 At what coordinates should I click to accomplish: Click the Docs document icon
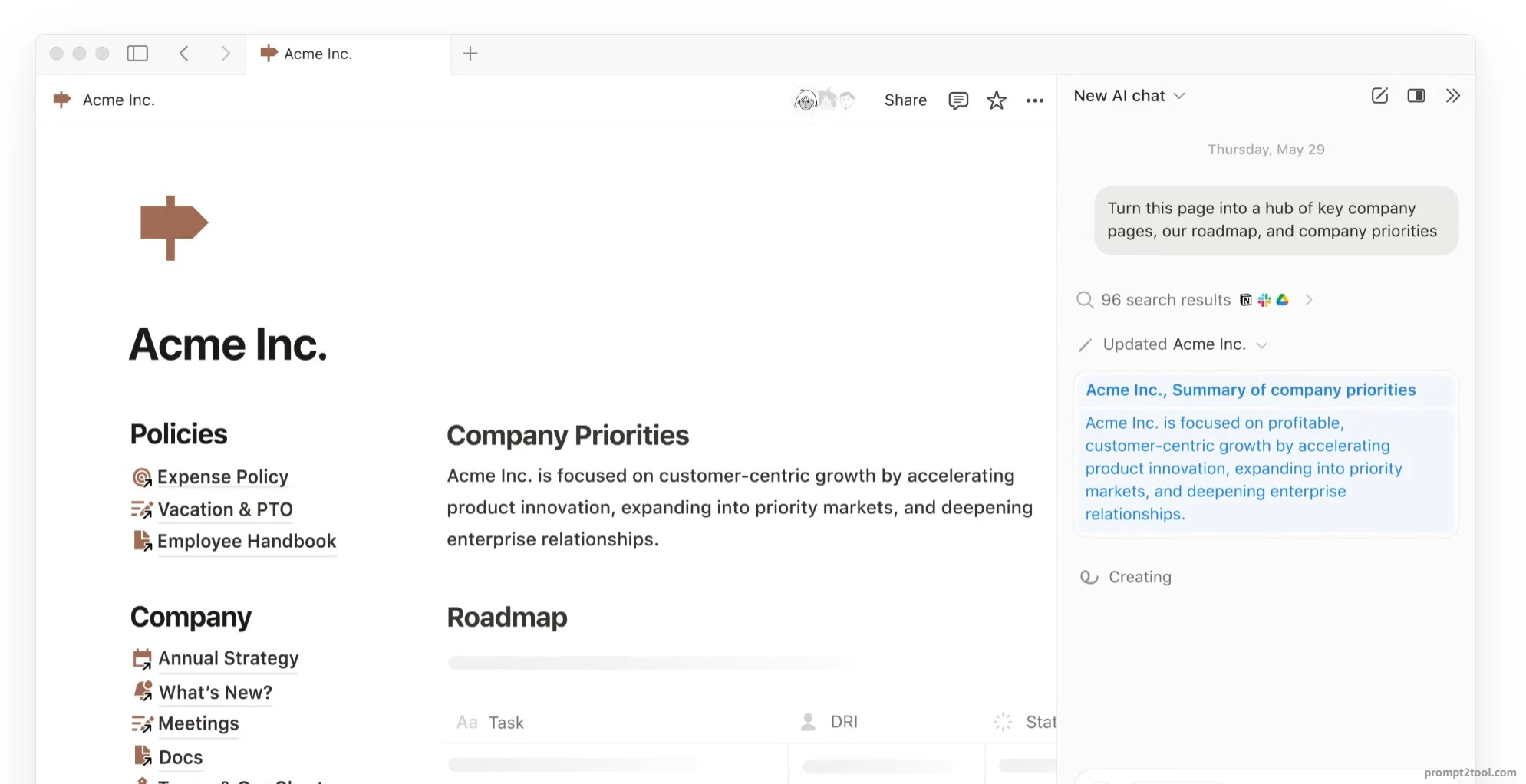point(143,756)
